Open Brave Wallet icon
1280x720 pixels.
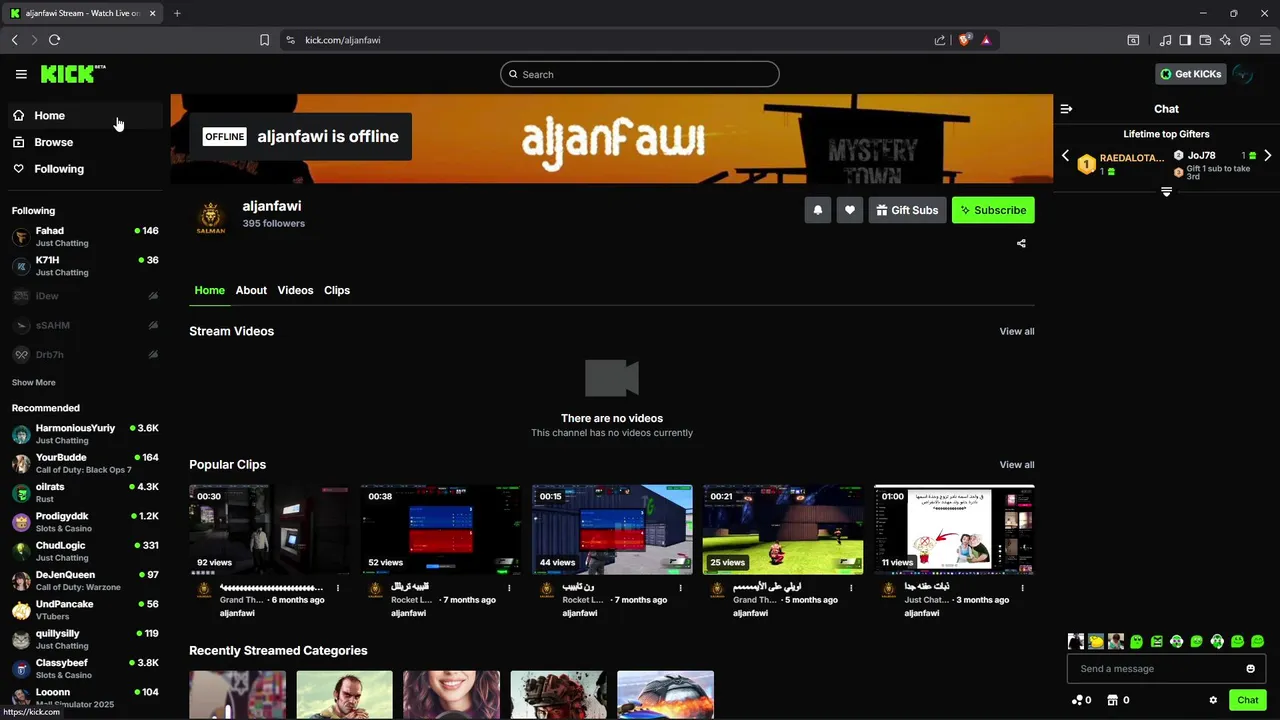[1205, 40]
